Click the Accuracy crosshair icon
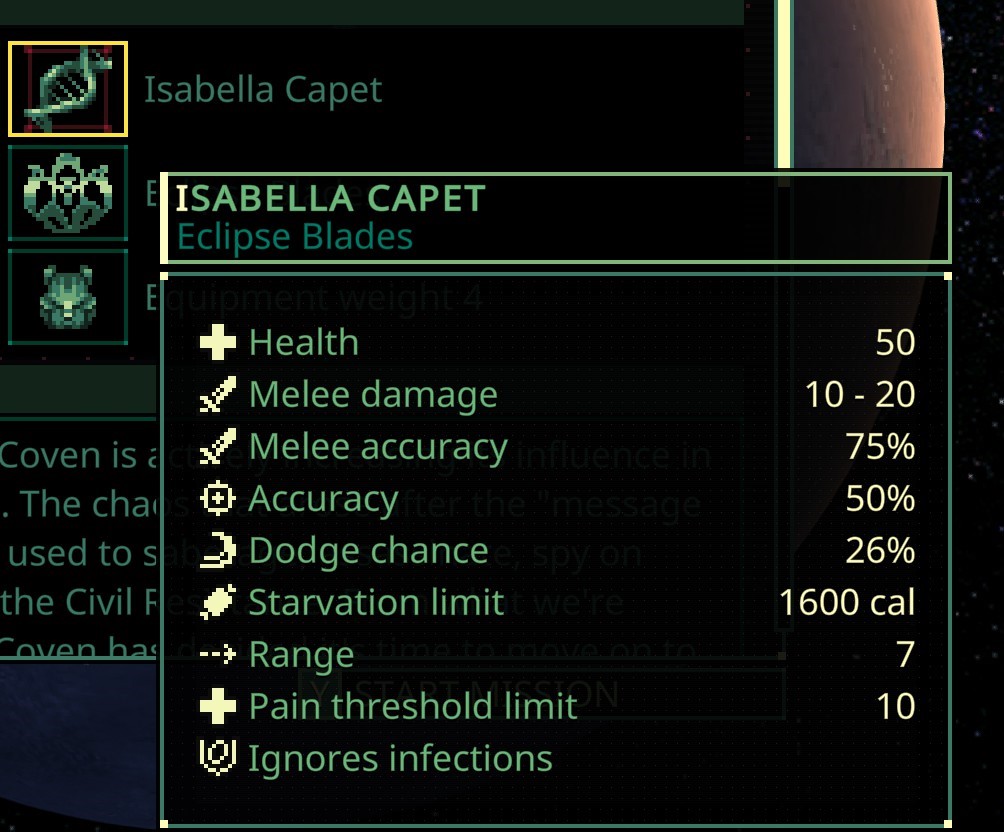This screenshot has height=832, width=1004. [x=217, y=499]
